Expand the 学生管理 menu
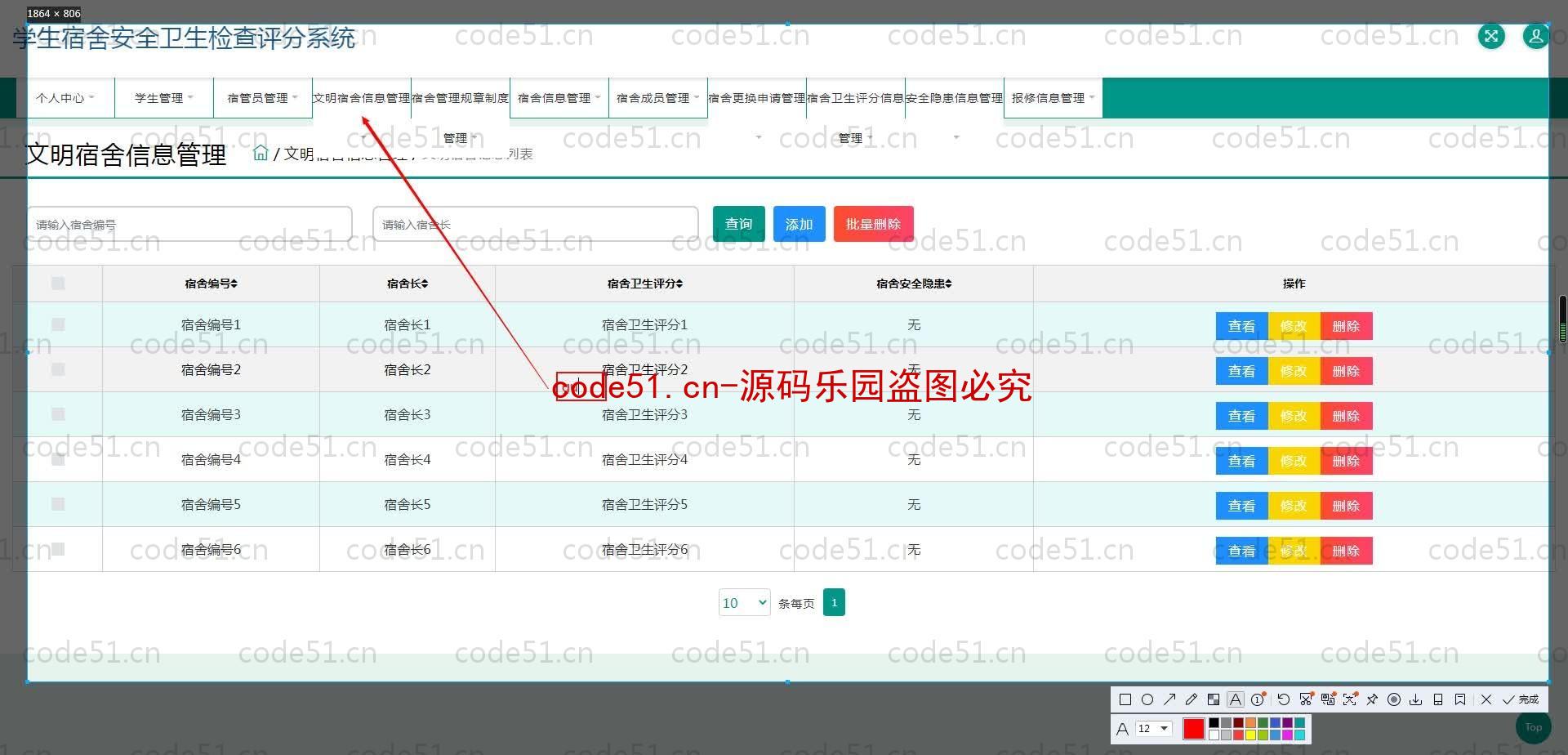The width and height of the screenshot is (1568, 755). [x=164, y=98]
